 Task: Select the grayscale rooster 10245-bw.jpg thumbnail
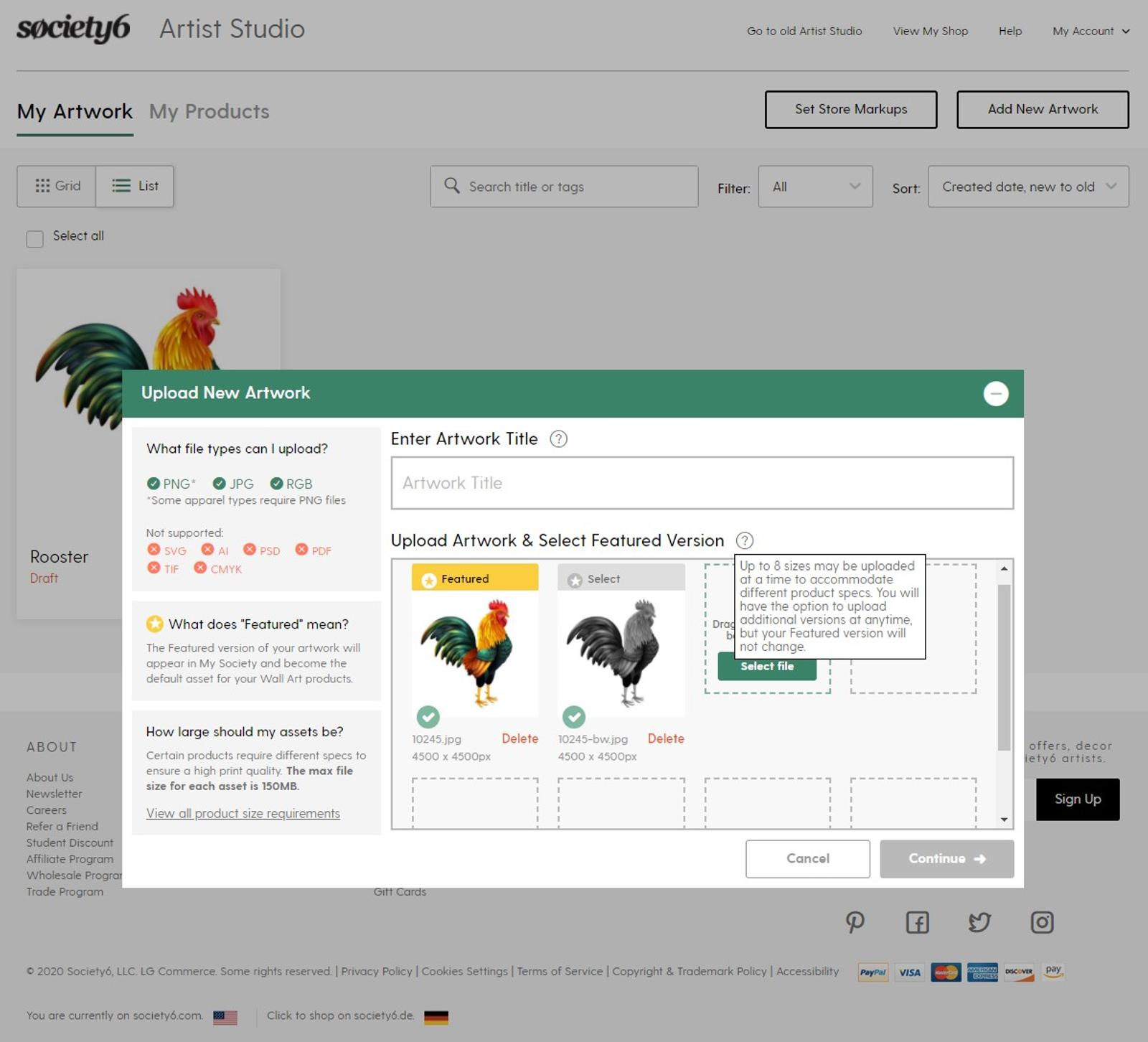pyautogui.click(x=621, y=654)
